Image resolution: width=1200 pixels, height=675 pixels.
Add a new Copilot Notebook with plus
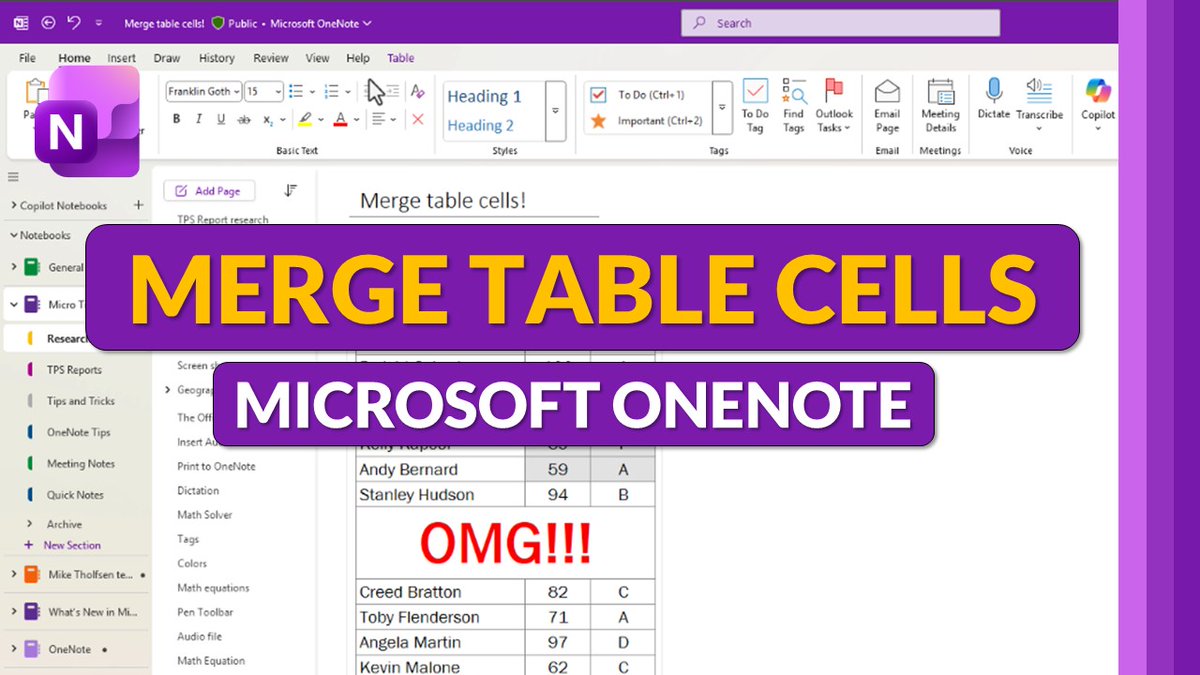point(138,206)
